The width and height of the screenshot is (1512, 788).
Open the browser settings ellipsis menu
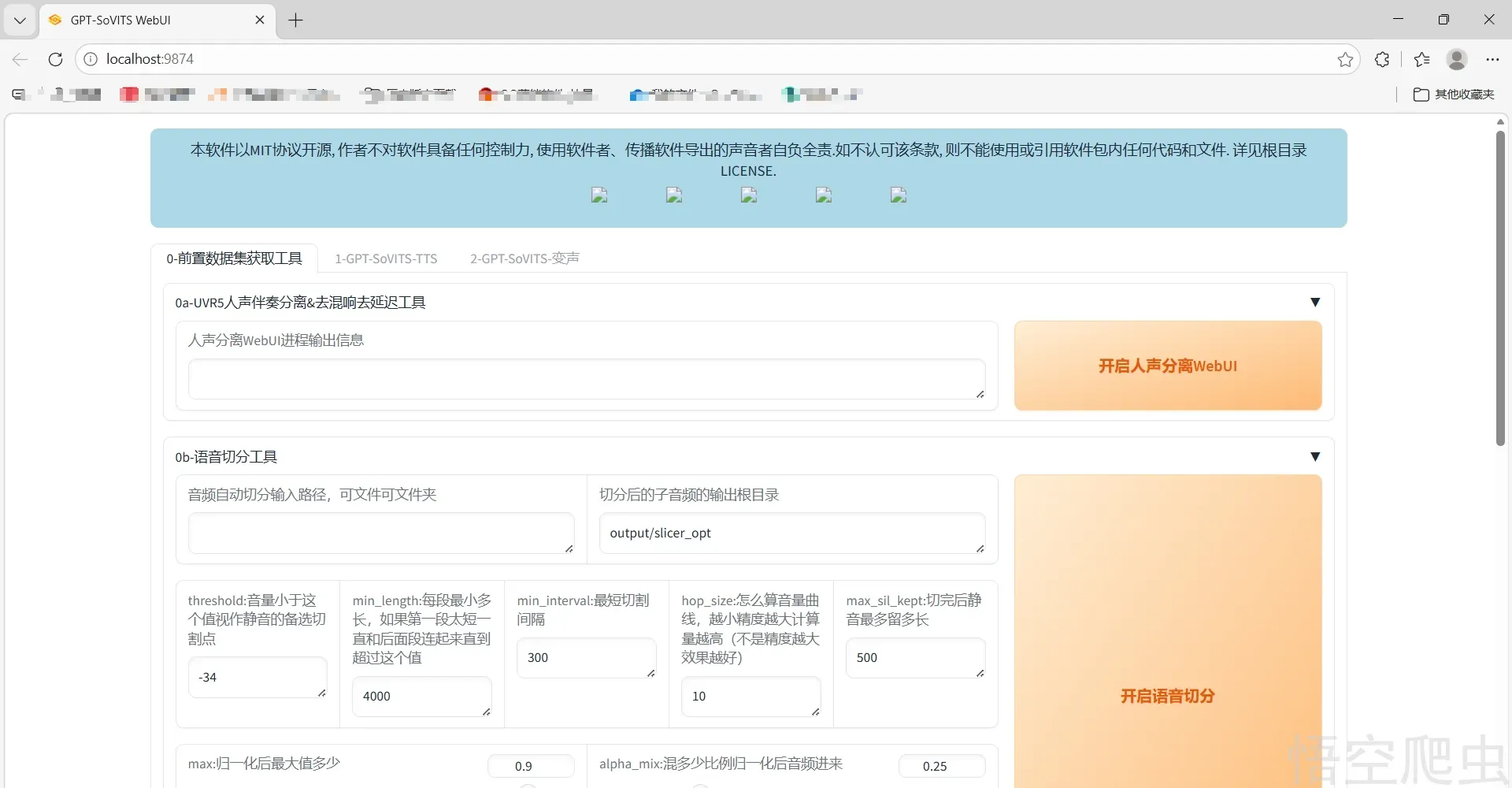pos(1492,59)
